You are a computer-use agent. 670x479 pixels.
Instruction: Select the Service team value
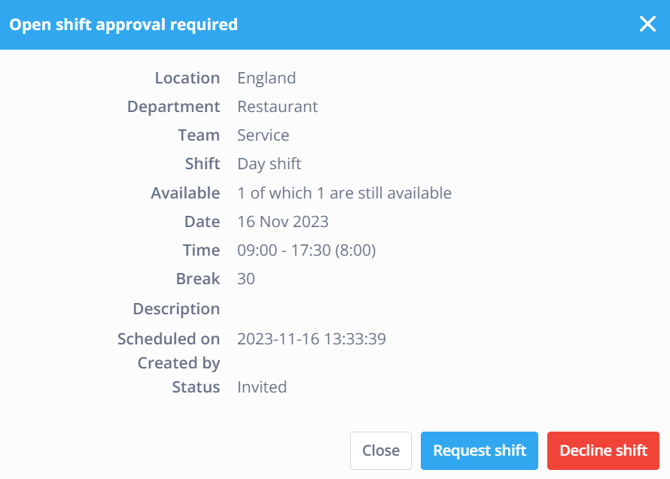point(263,135)
